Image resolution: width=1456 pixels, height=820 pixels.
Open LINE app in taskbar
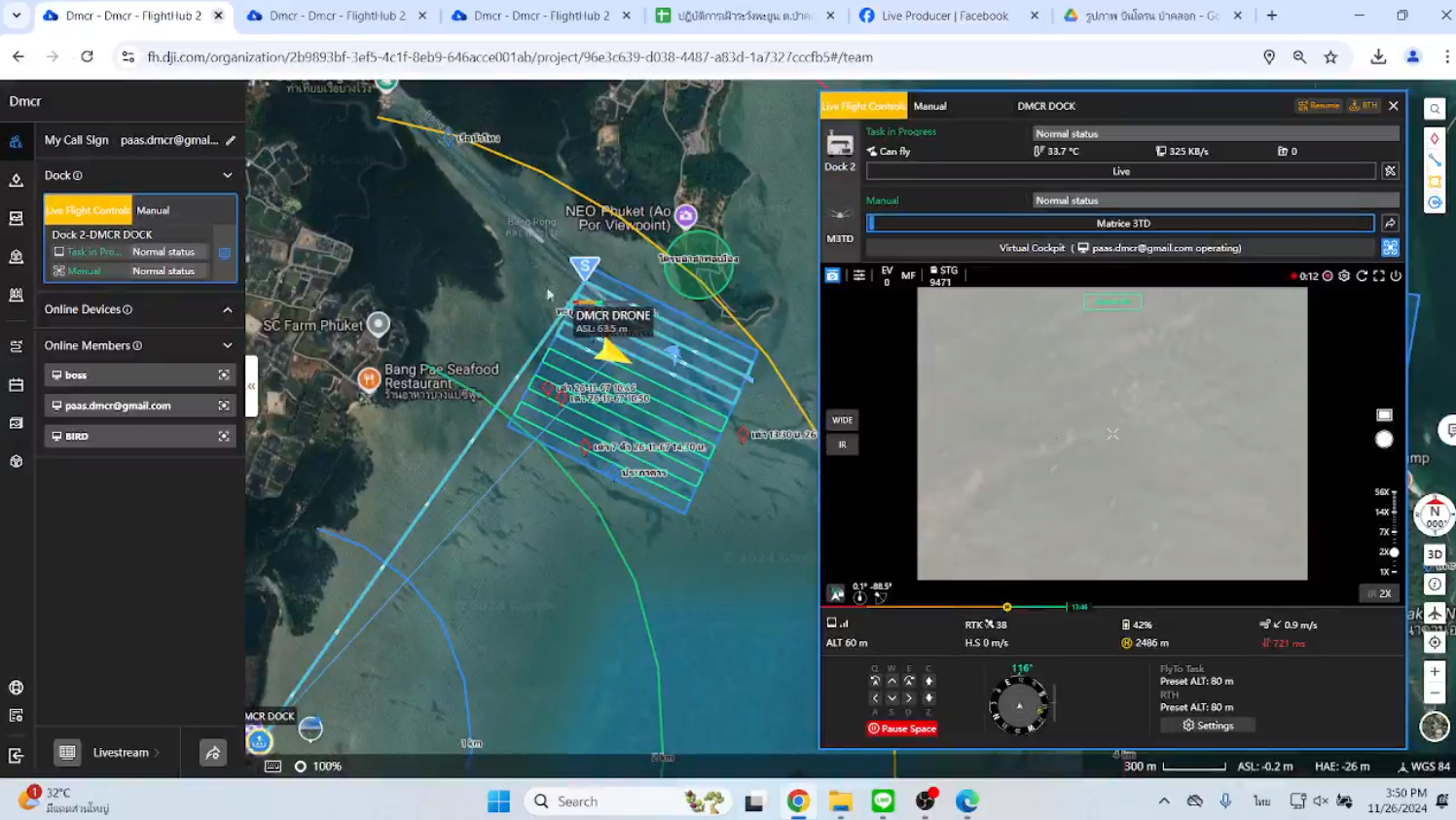click(883, 801)
